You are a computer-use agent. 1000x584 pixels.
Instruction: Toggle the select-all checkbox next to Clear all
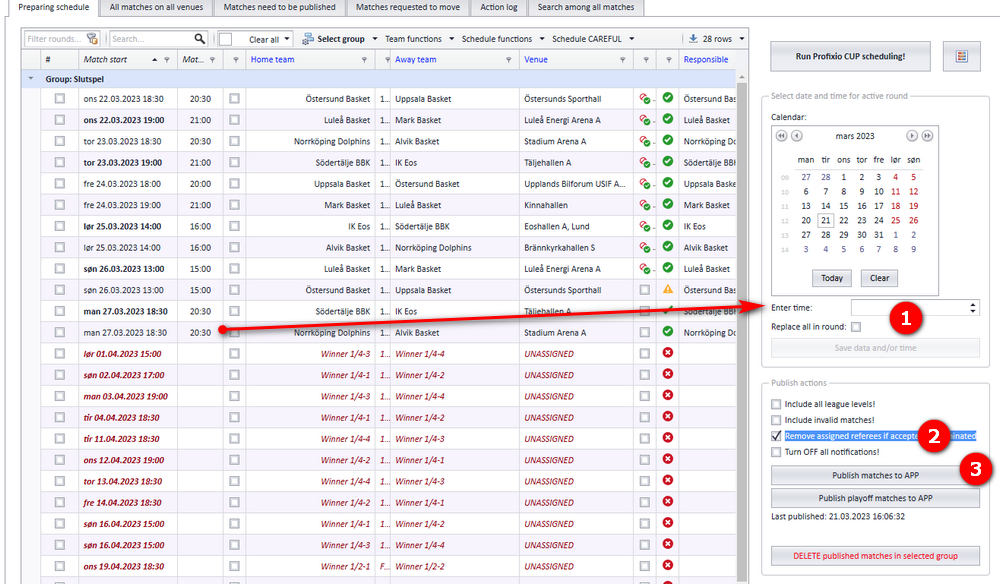pos(225,40)
